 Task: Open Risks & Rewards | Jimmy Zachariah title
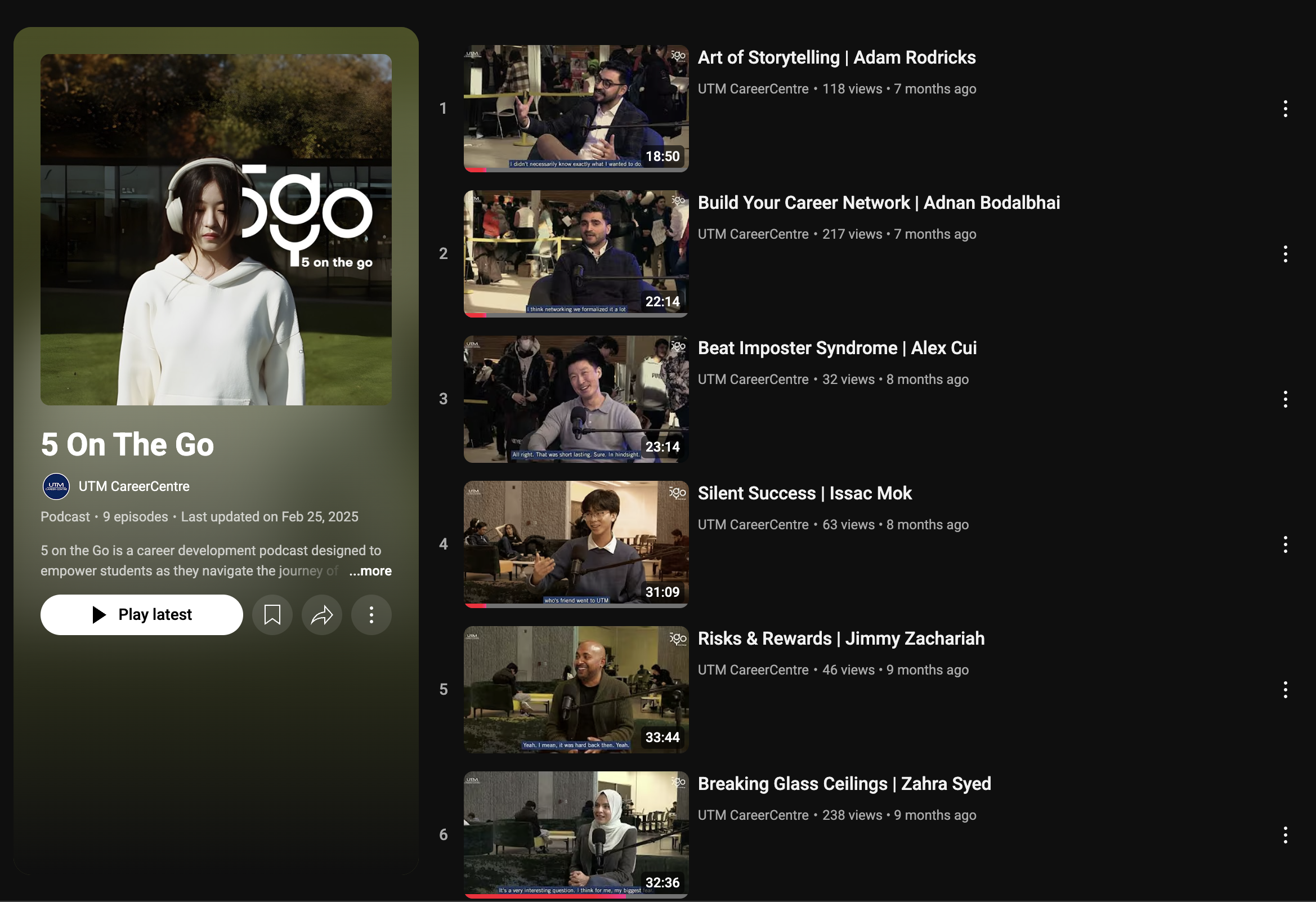tap(840, 638)
